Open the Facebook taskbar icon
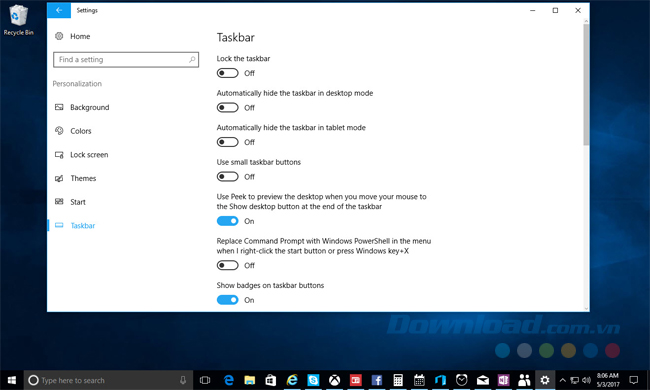 377,380
